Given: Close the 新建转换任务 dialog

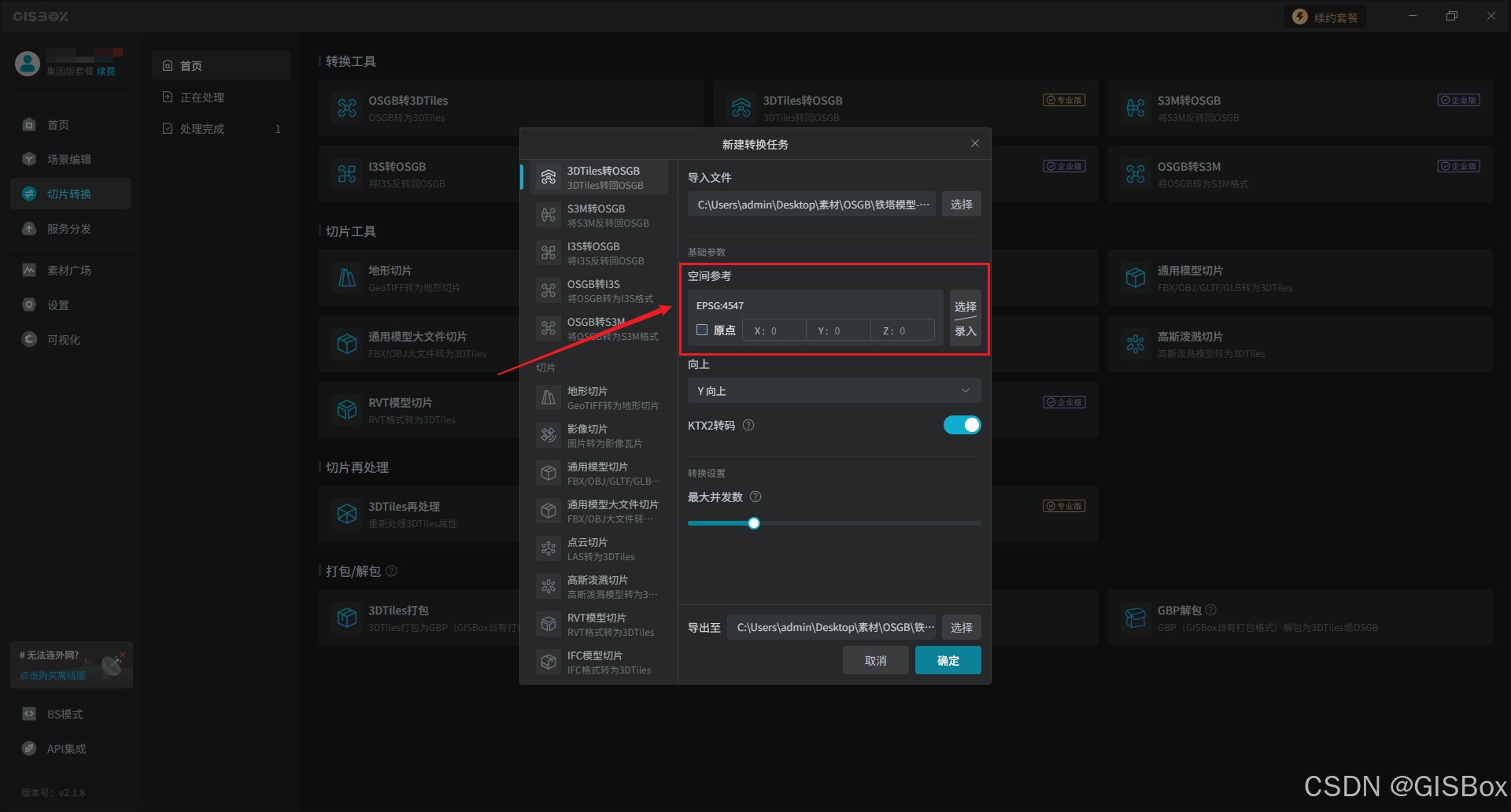Looking at the screenshot, I should [975, 143].
